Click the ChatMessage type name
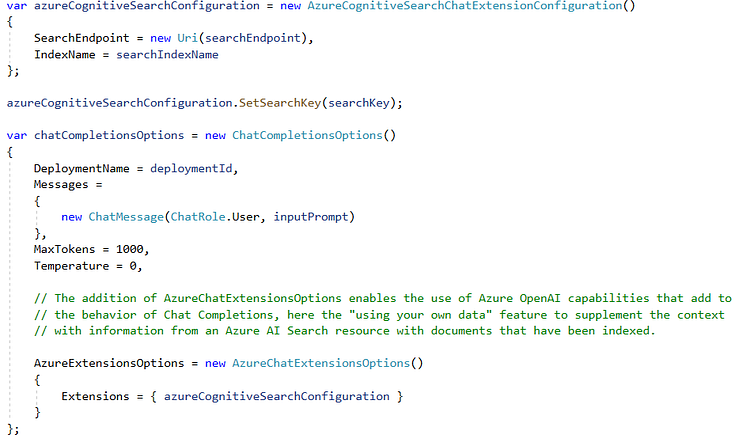Viewport: 735px width, 441px height. (x=126, y=217)
